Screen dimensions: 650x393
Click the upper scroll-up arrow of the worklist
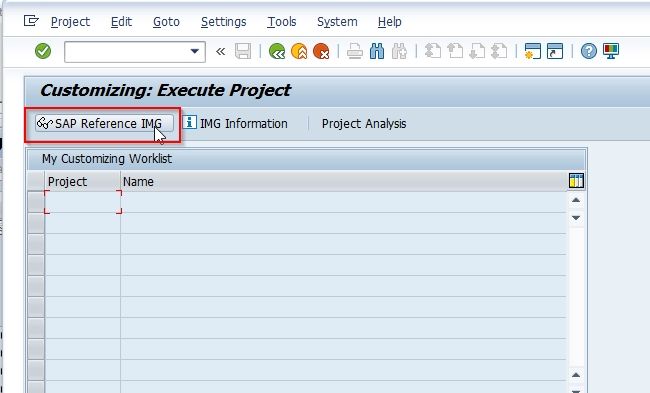[x=576, y=200]
